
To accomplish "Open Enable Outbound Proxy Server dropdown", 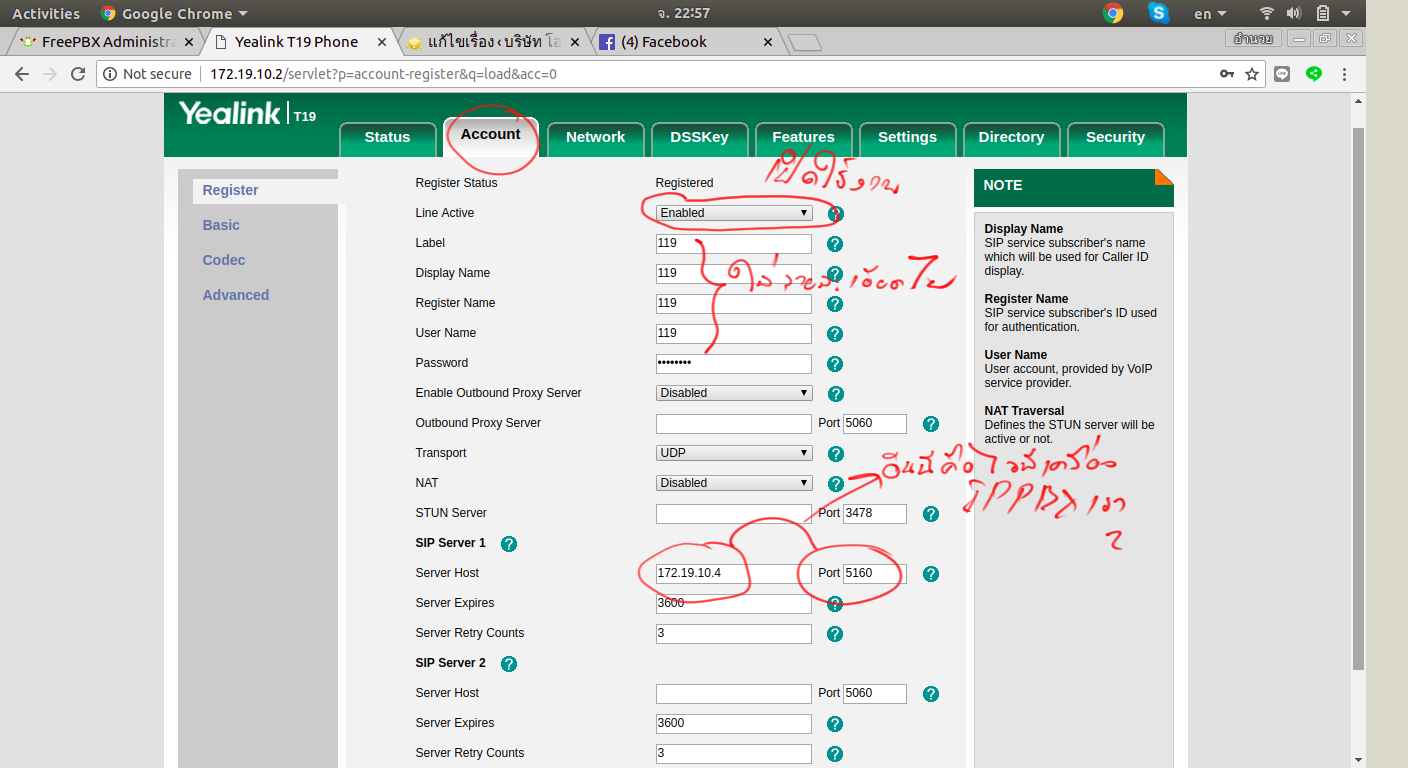I will [734, 393].
